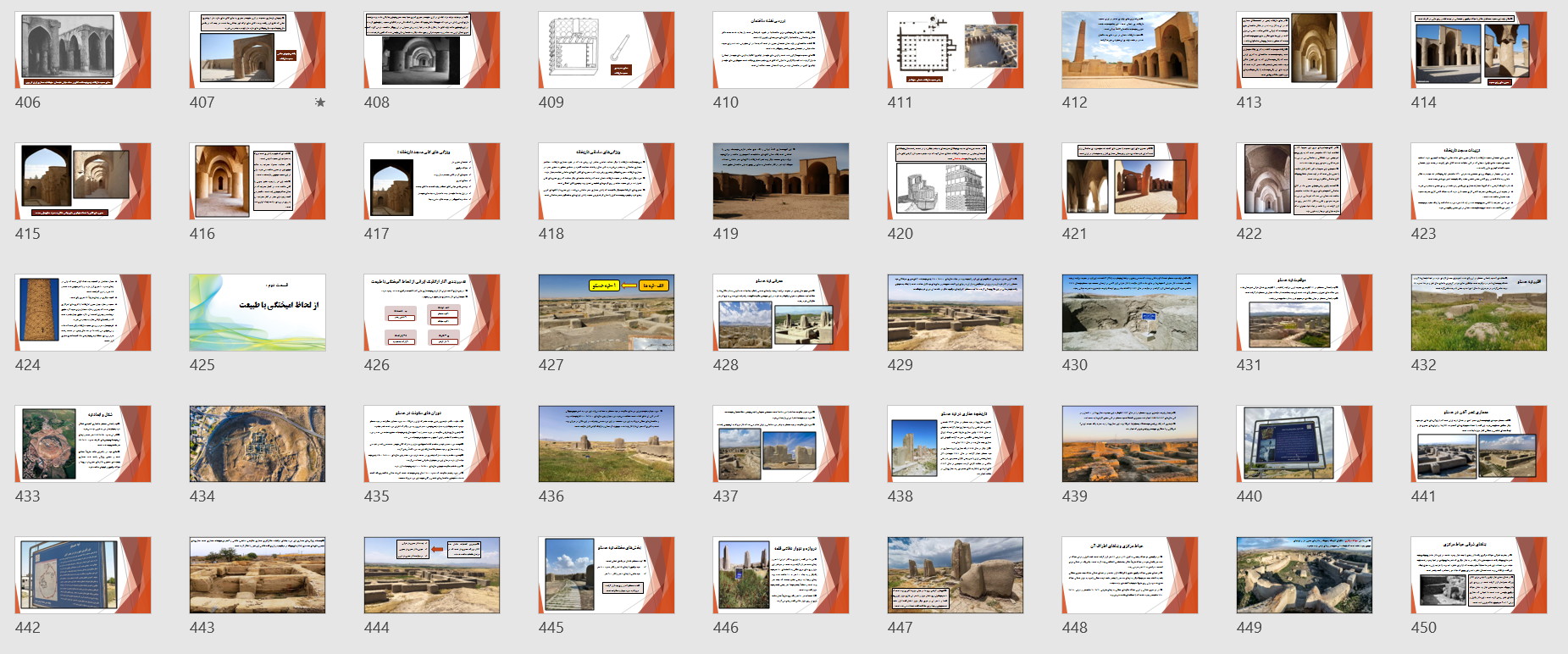Screen dimensions: 1568x654
Task: Pick slide 434 aerial view of mound
Action: tap(258, 444)
